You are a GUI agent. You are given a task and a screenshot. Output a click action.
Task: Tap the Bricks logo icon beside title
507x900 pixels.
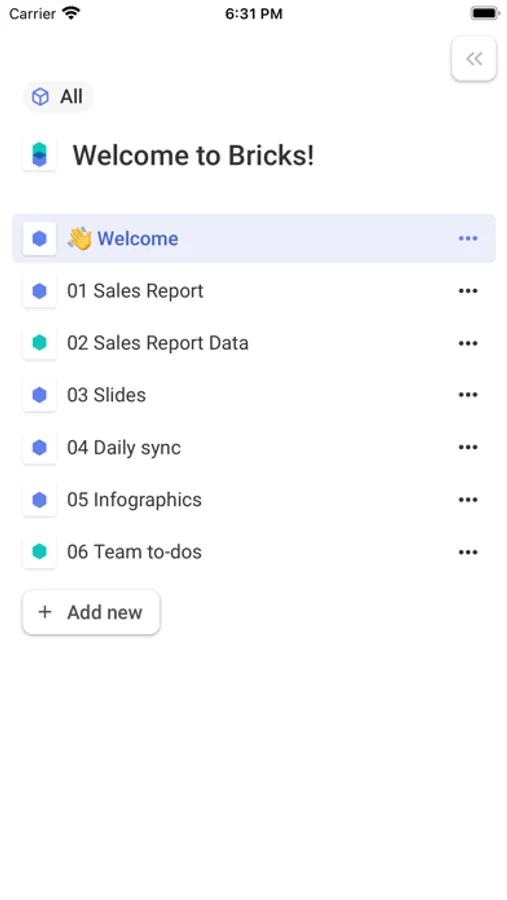(x=39, y=155)
